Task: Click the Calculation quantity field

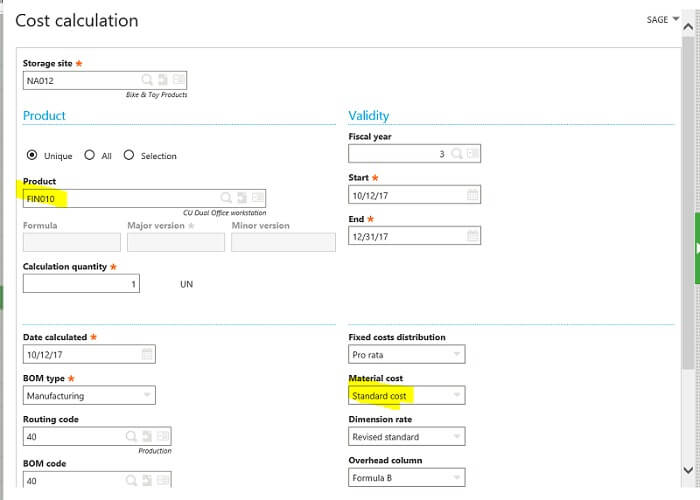Action: point(81,283)
